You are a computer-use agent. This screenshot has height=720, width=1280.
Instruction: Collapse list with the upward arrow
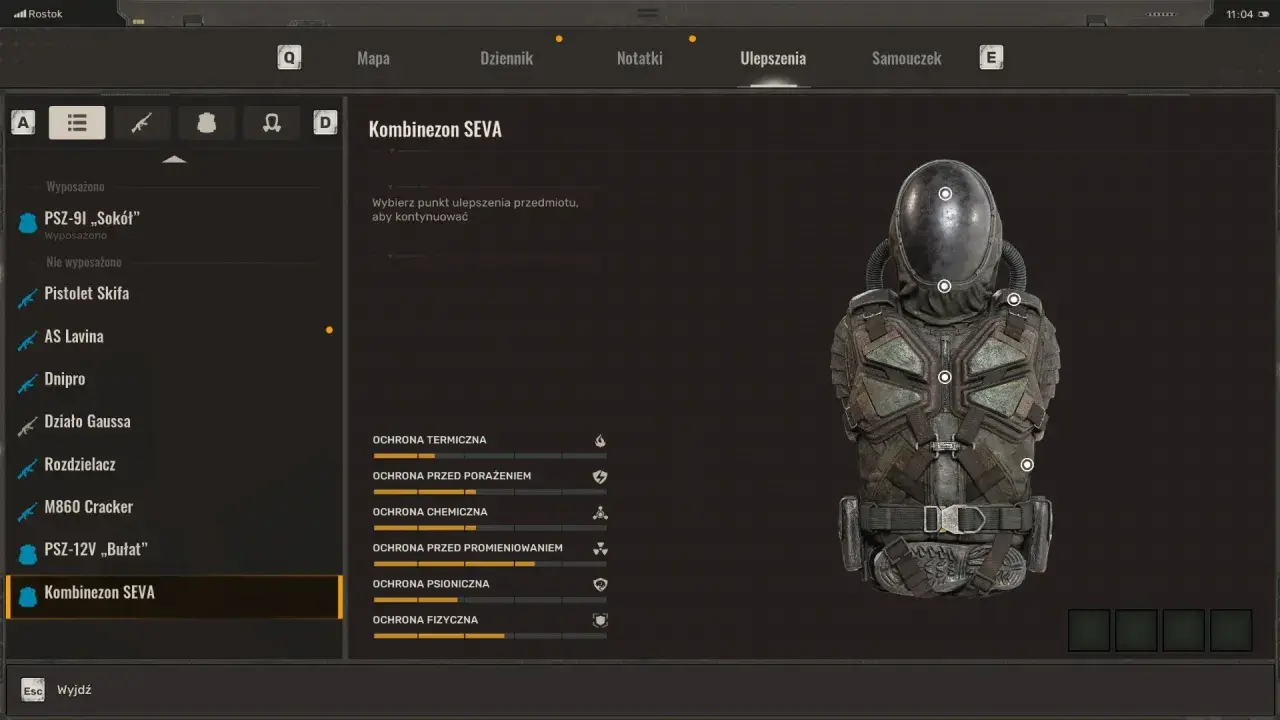pyautogui.click(x=174, y=159)
